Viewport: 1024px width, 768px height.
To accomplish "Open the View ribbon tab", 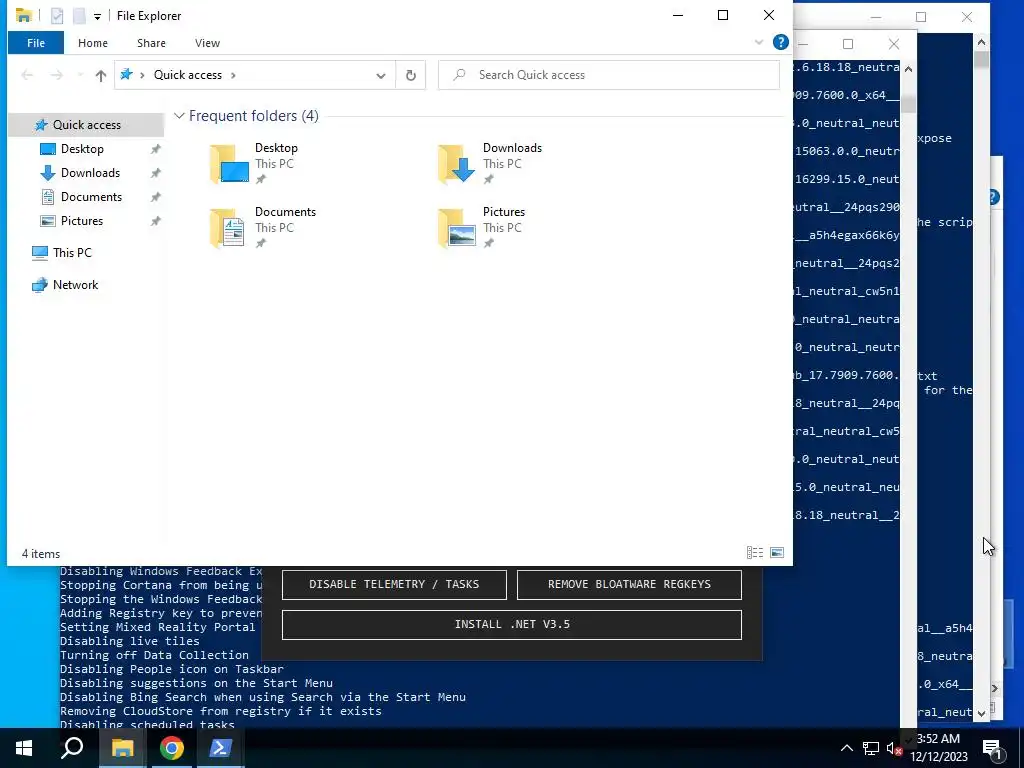I will tap(207, 43).
